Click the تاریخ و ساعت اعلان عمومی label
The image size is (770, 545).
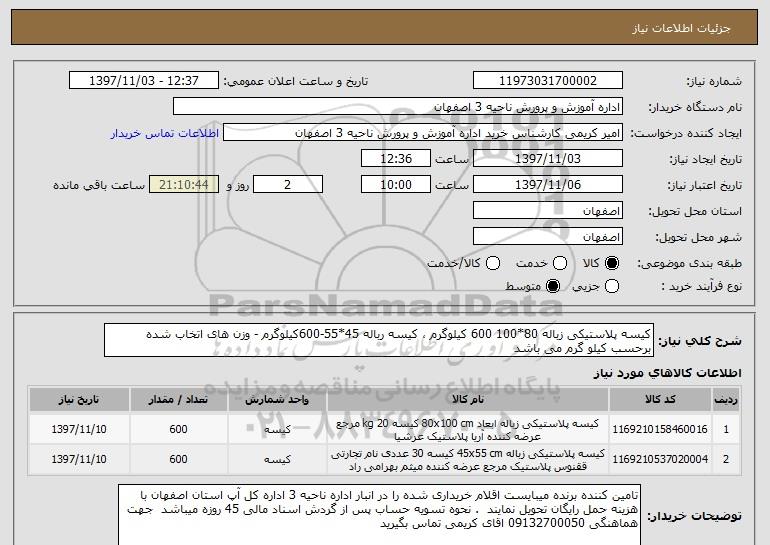click(x=296, y=82)
